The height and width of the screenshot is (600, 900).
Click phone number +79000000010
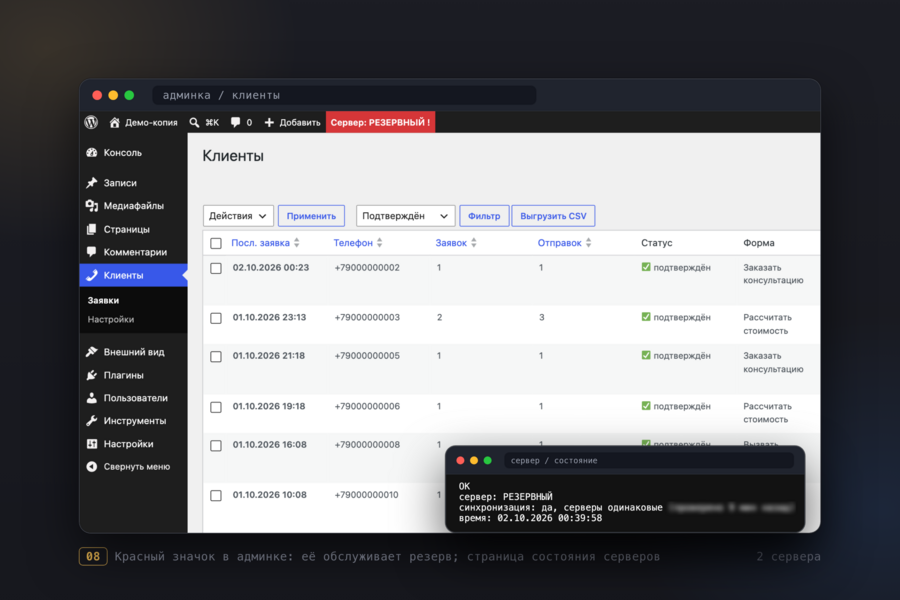point(366,494)
